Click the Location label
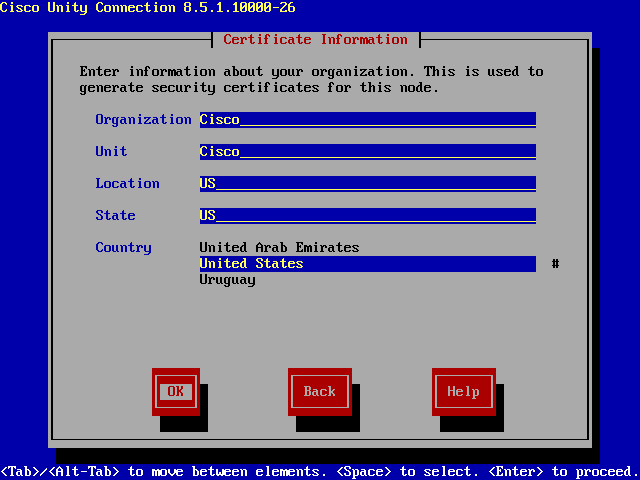Viewport: 640px width, 480px height. [127, 184]
